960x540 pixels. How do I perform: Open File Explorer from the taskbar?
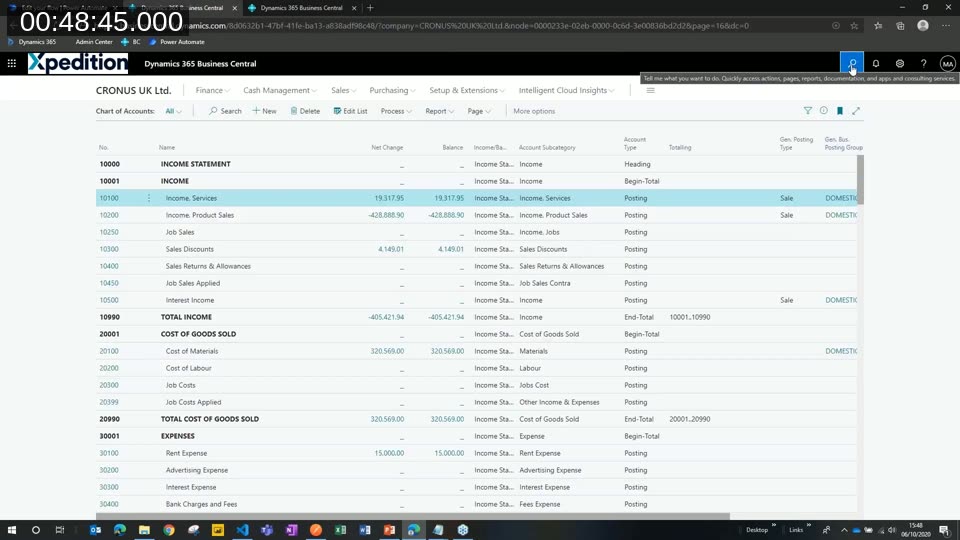pyautogui.click(x=144, y=530)
